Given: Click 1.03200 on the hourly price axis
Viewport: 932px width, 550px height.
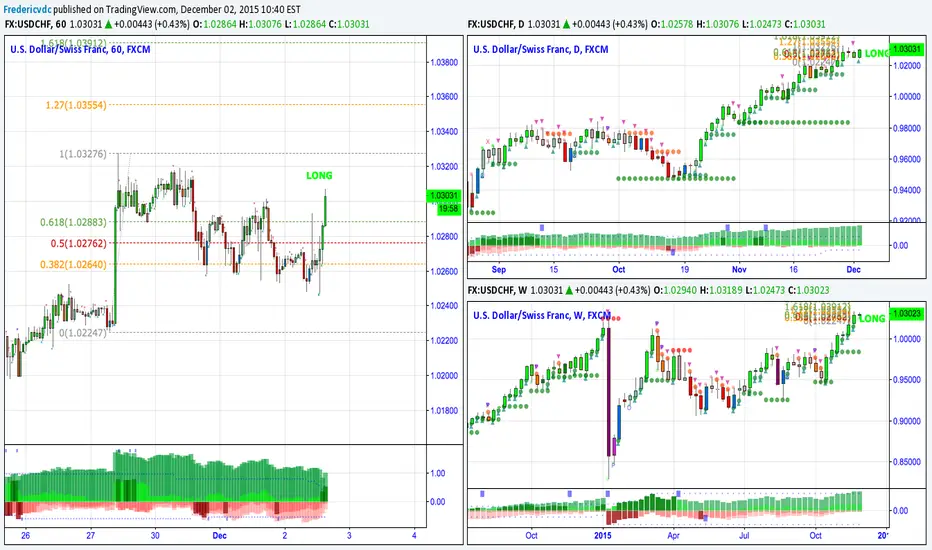Looking at the screenshot, I should click(444, 166).
